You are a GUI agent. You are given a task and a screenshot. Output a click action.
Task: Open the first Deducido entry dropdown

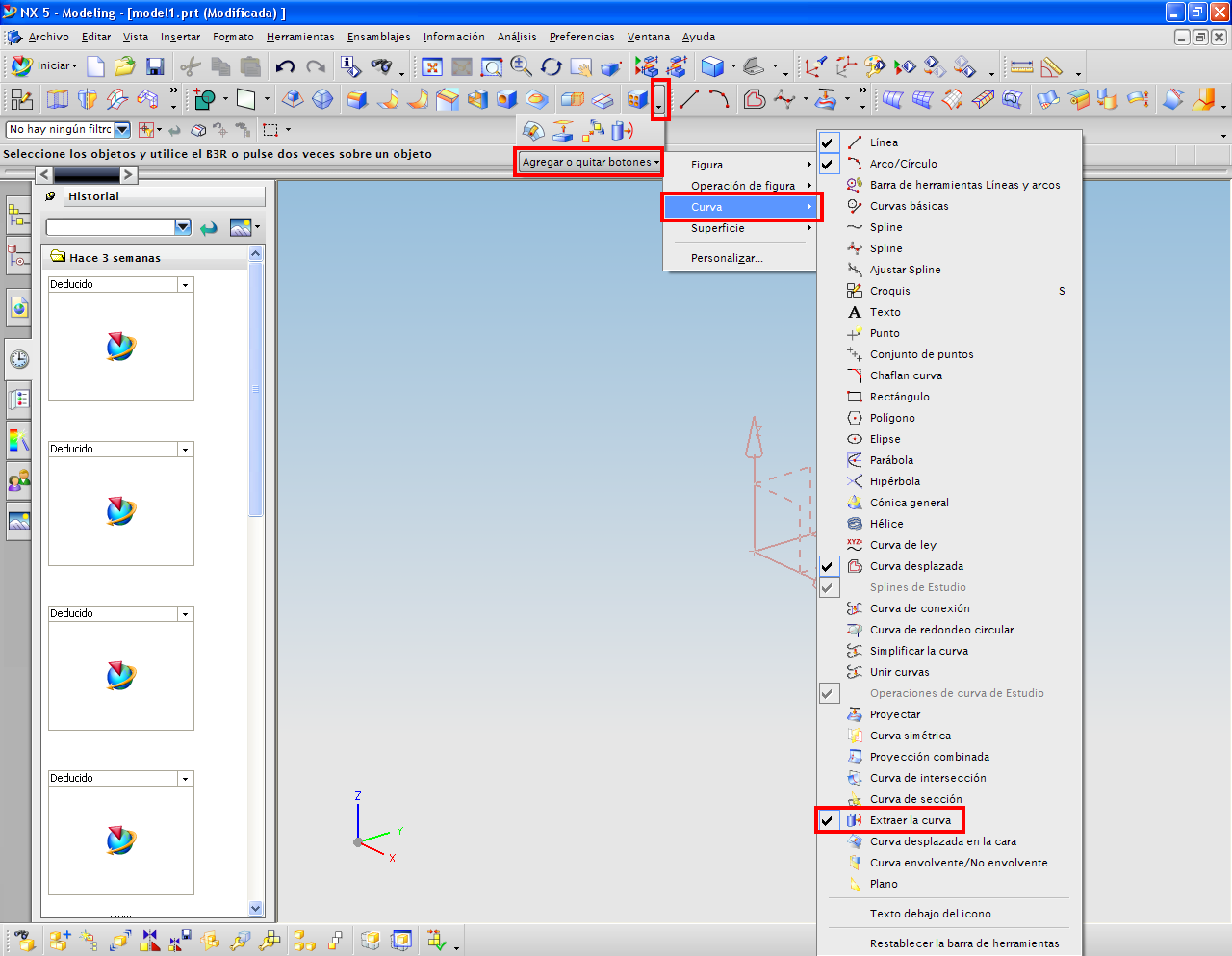tap(185, 285)
